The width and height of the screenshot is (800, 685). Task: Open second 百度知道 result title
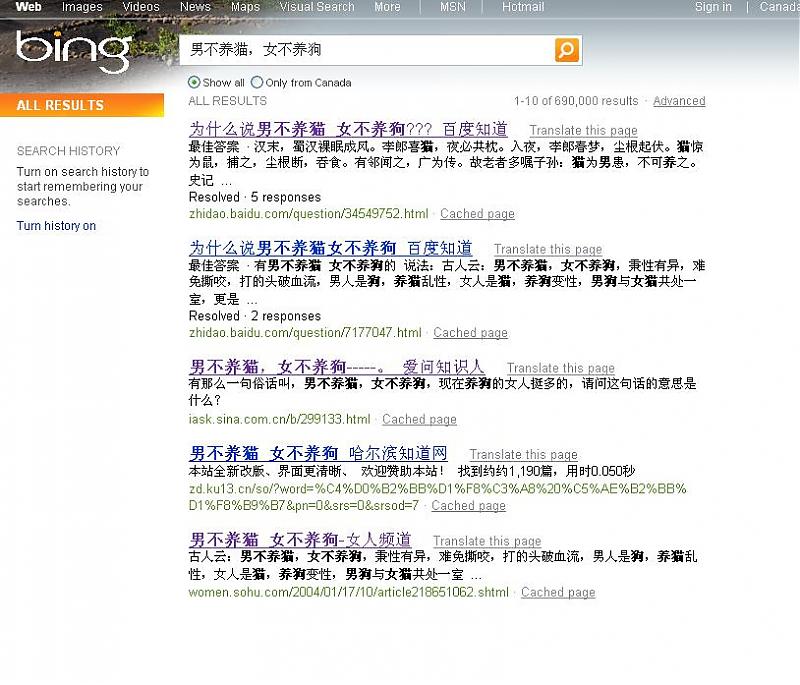click(331, 248)
